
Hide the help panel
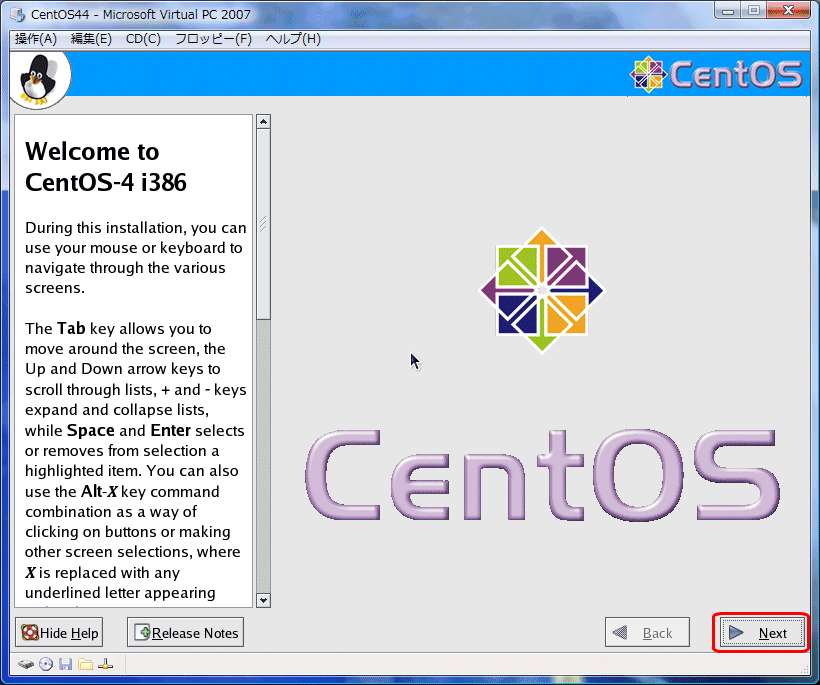(59, 633)
